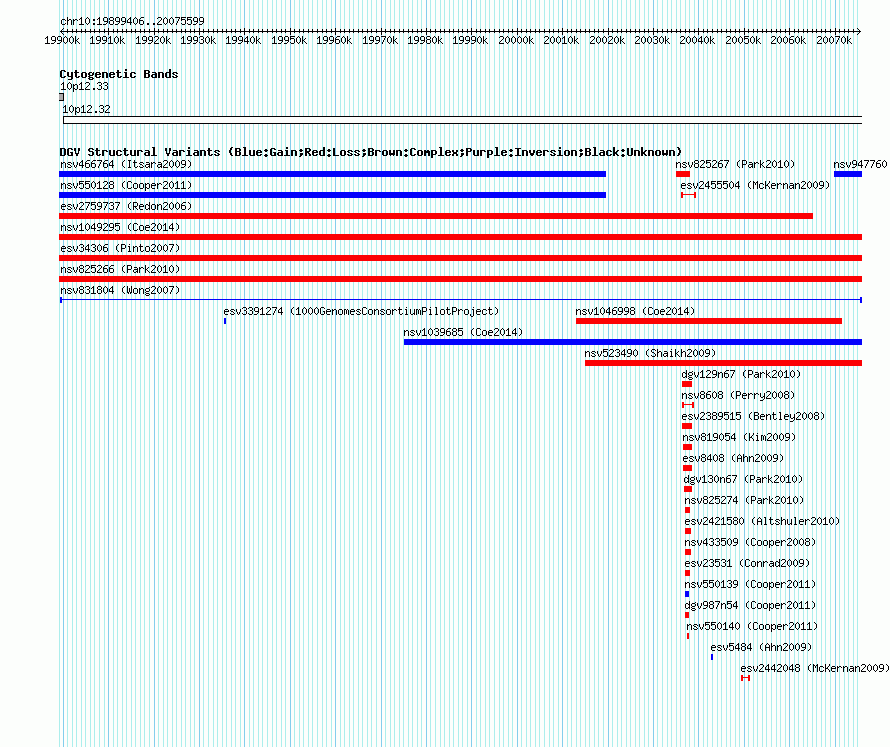
Task: Click the 10p12.33 band label
Action: click(x=84, y=86)
